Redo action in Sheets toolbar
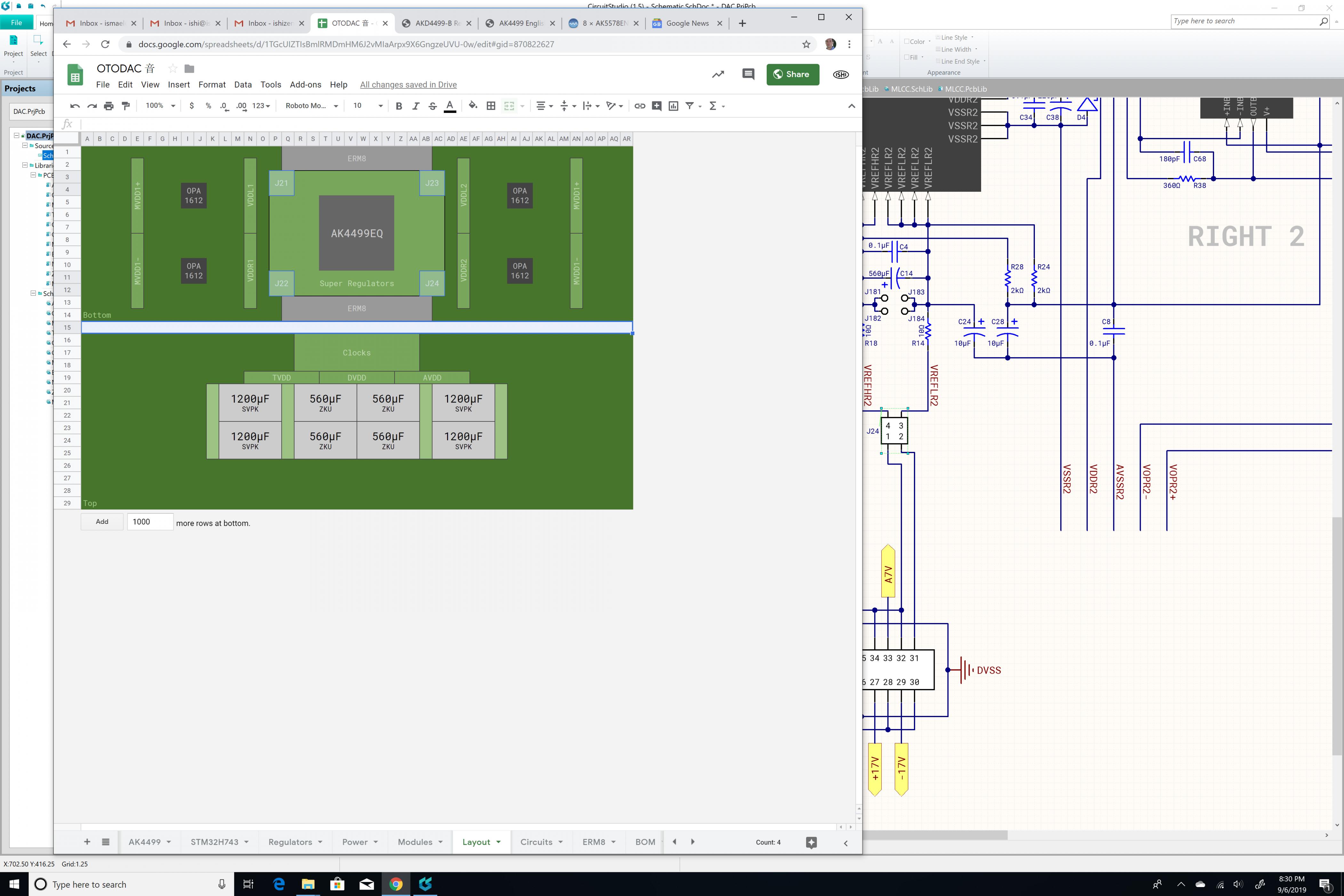Screen dimensions: 1344x896 point(92,106)
